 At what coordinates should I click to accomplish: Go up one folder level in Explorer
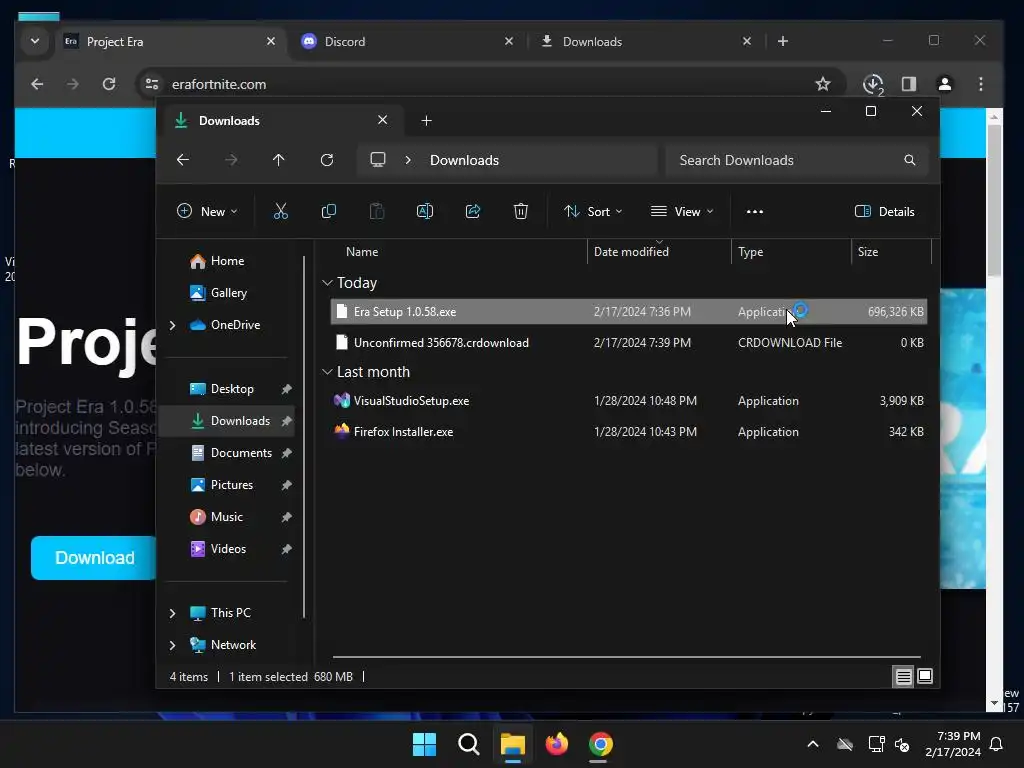279,160
